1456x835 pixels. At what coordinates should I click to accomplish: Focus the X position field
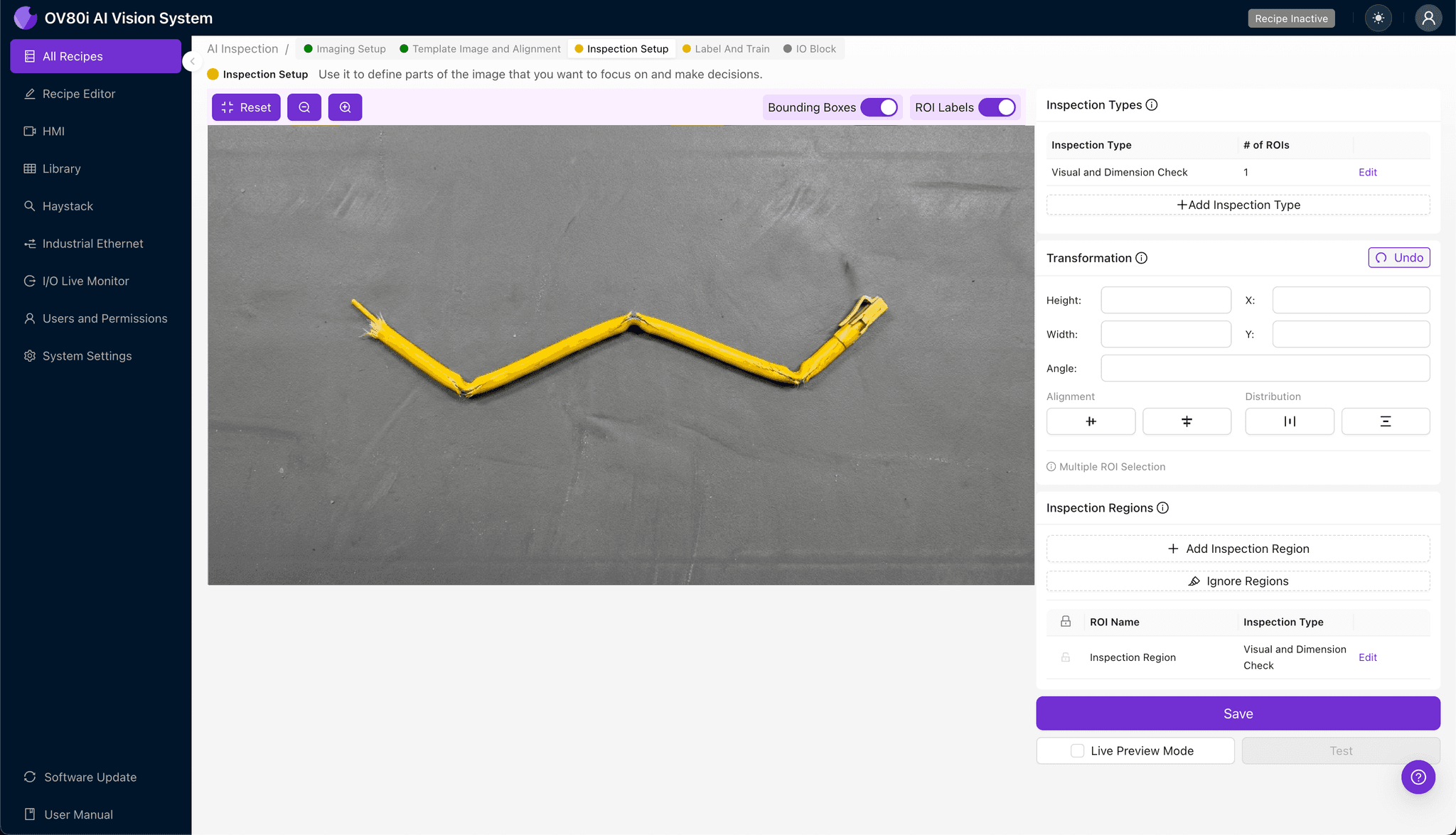tap(1351, 300)
